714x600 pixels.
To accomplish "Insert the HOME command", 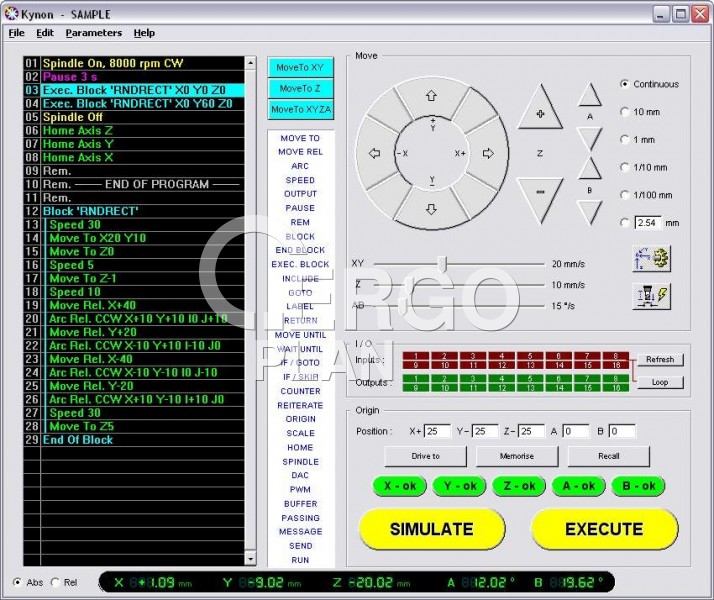I will (300, 447).
